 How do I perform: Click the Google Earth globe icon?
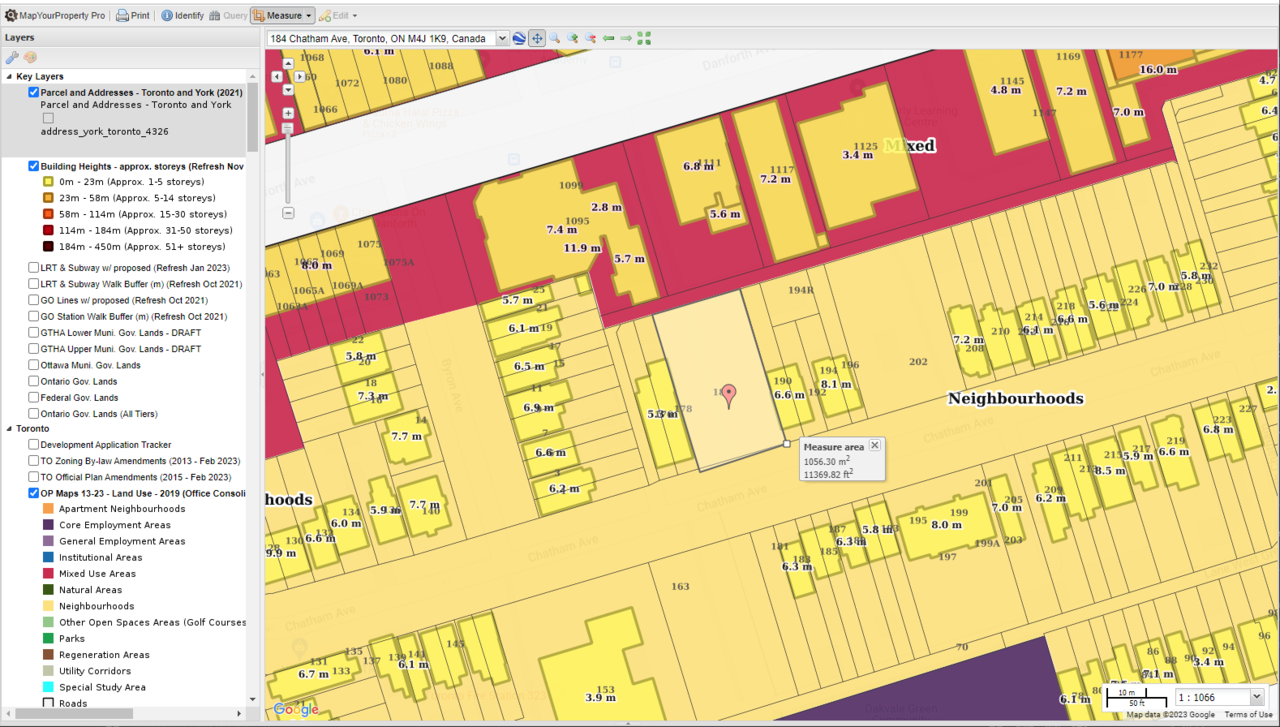click(x=519, y=38)
